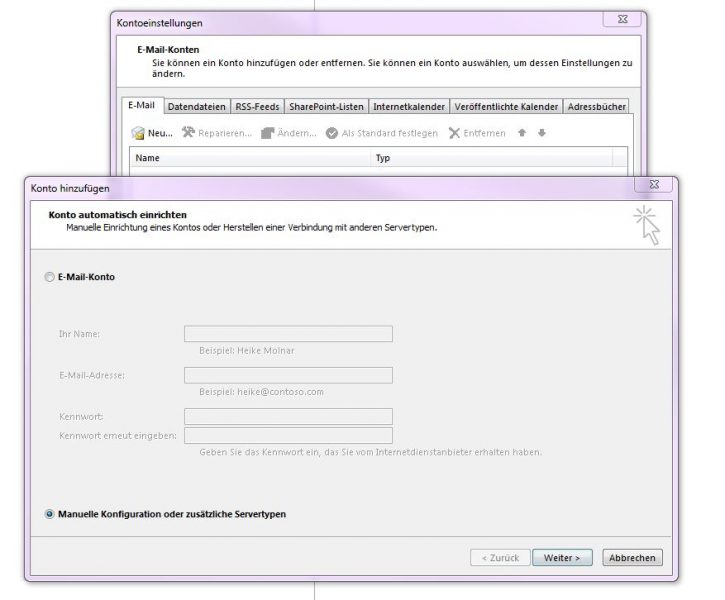Click the move up arrow icon
This screenshot has height=600, width=725.
point(521,133)
